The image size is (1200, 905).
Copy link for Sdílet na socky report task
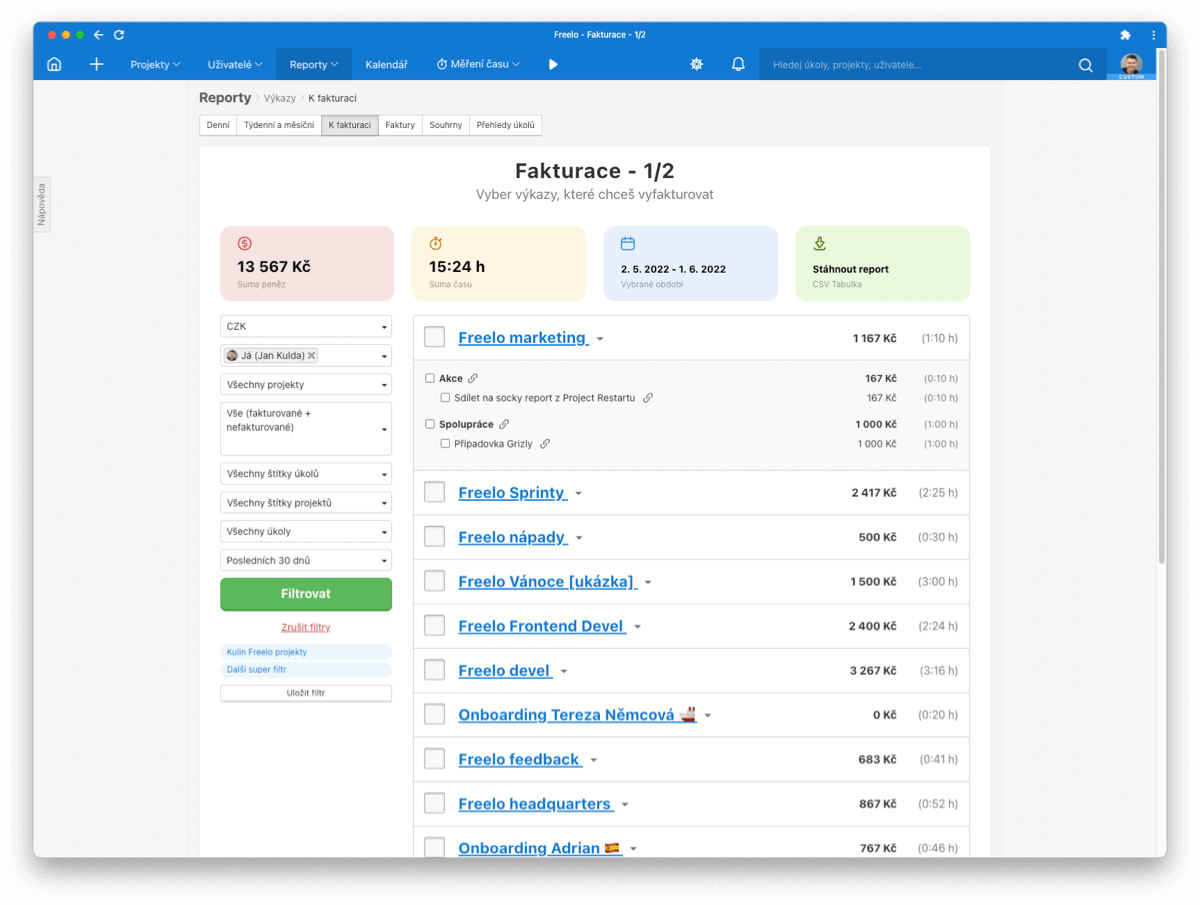click(x=648, y=398)
